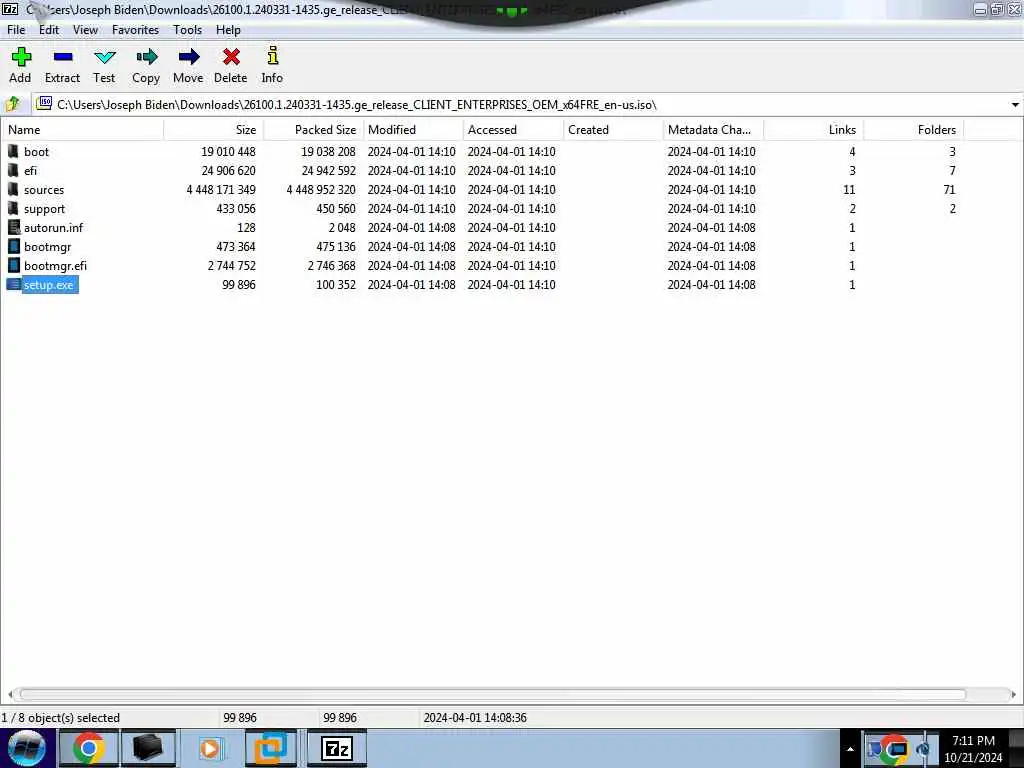Click the bootmgr.efi file name
1024x768 pixels.
[x=56, y=266]
